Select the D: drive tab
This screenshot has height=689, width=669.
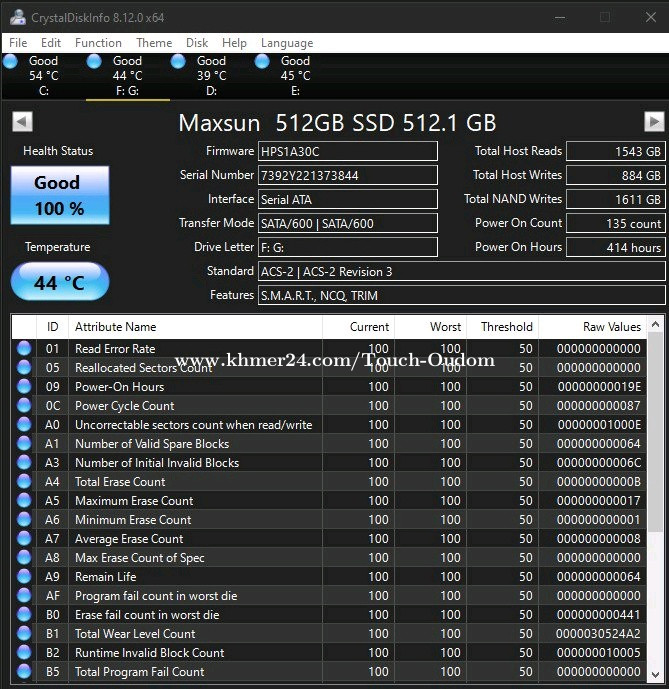pos(211,76)
